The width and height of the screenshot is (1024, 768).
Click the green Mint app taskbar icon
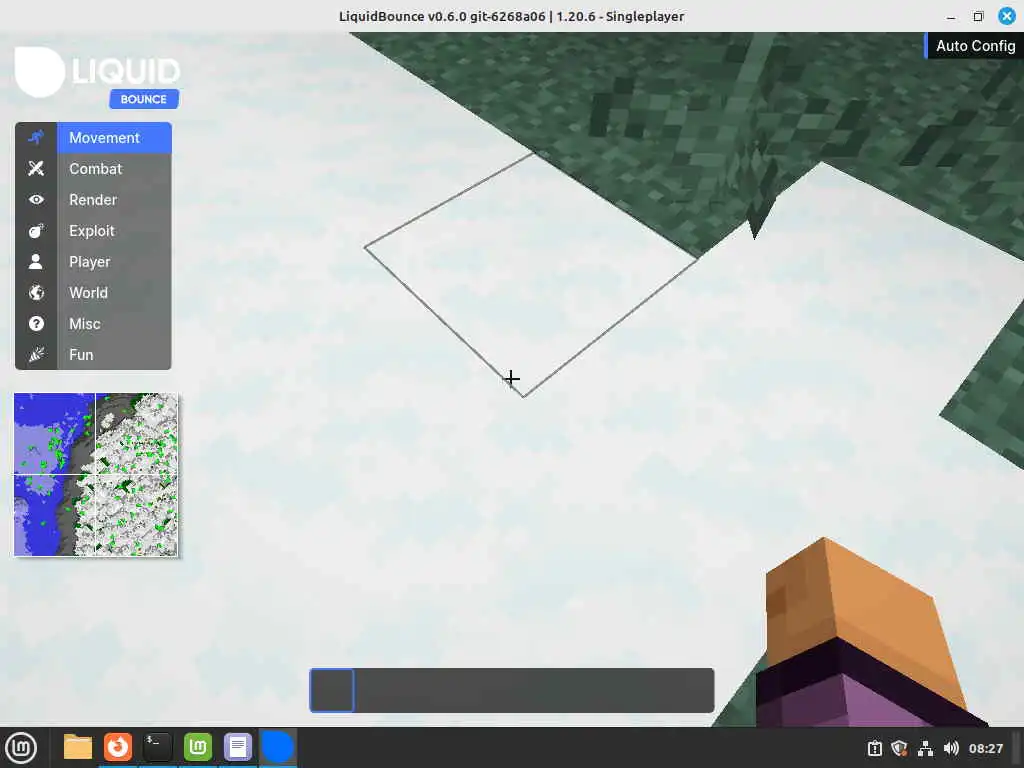click(198, 748)
